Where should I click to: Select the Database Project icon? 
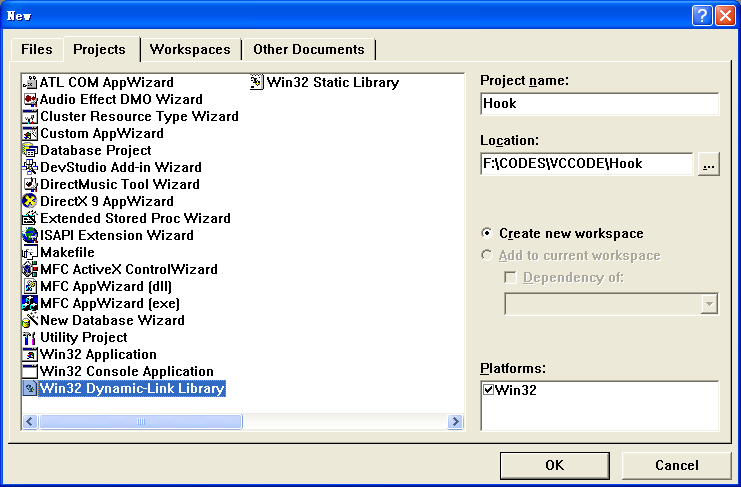(x=30, y=150)
